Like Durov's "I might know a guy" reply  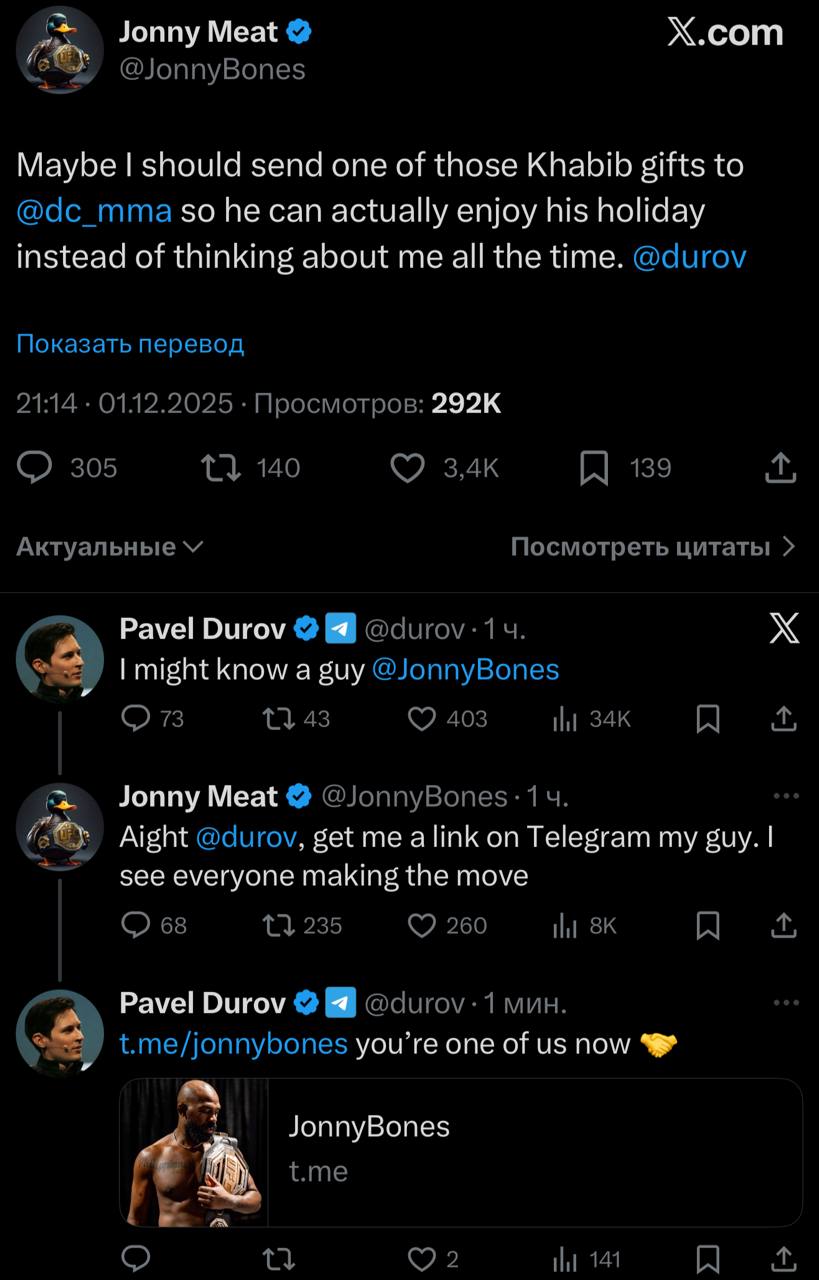pyautogui.click(x=423, y=719)
